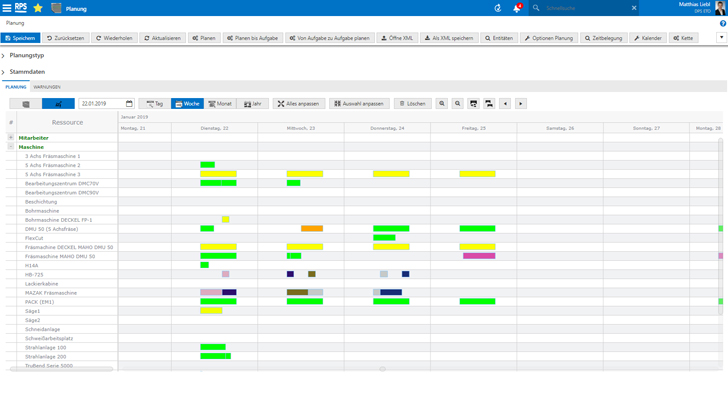
Task: Switch to Monat view
Action: (x=220, y=103)
